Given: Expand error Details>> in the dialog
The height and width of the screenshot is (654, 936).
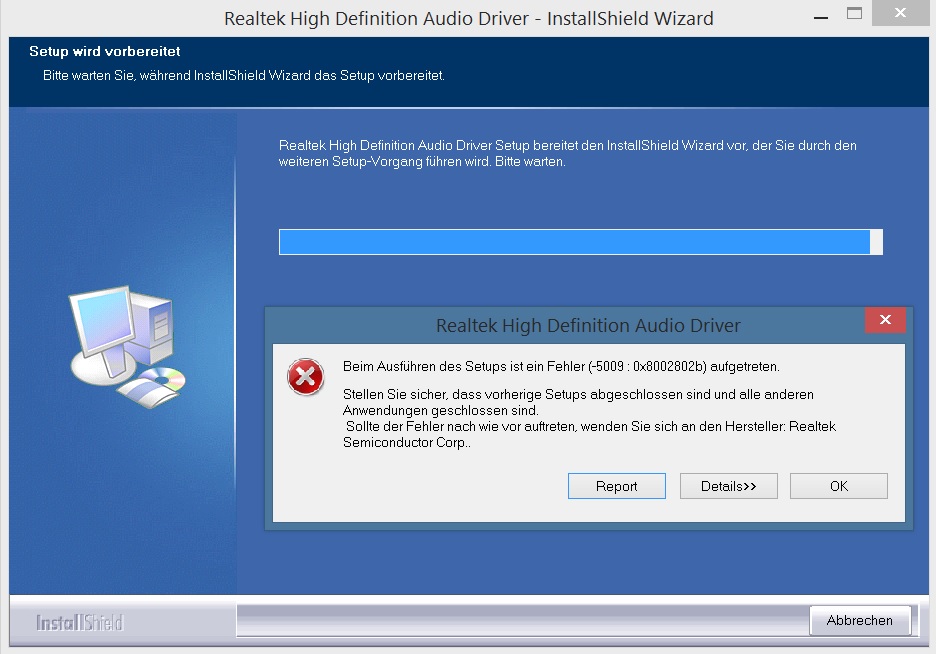Looking at the screenshot, I should (x=728, y=486).
